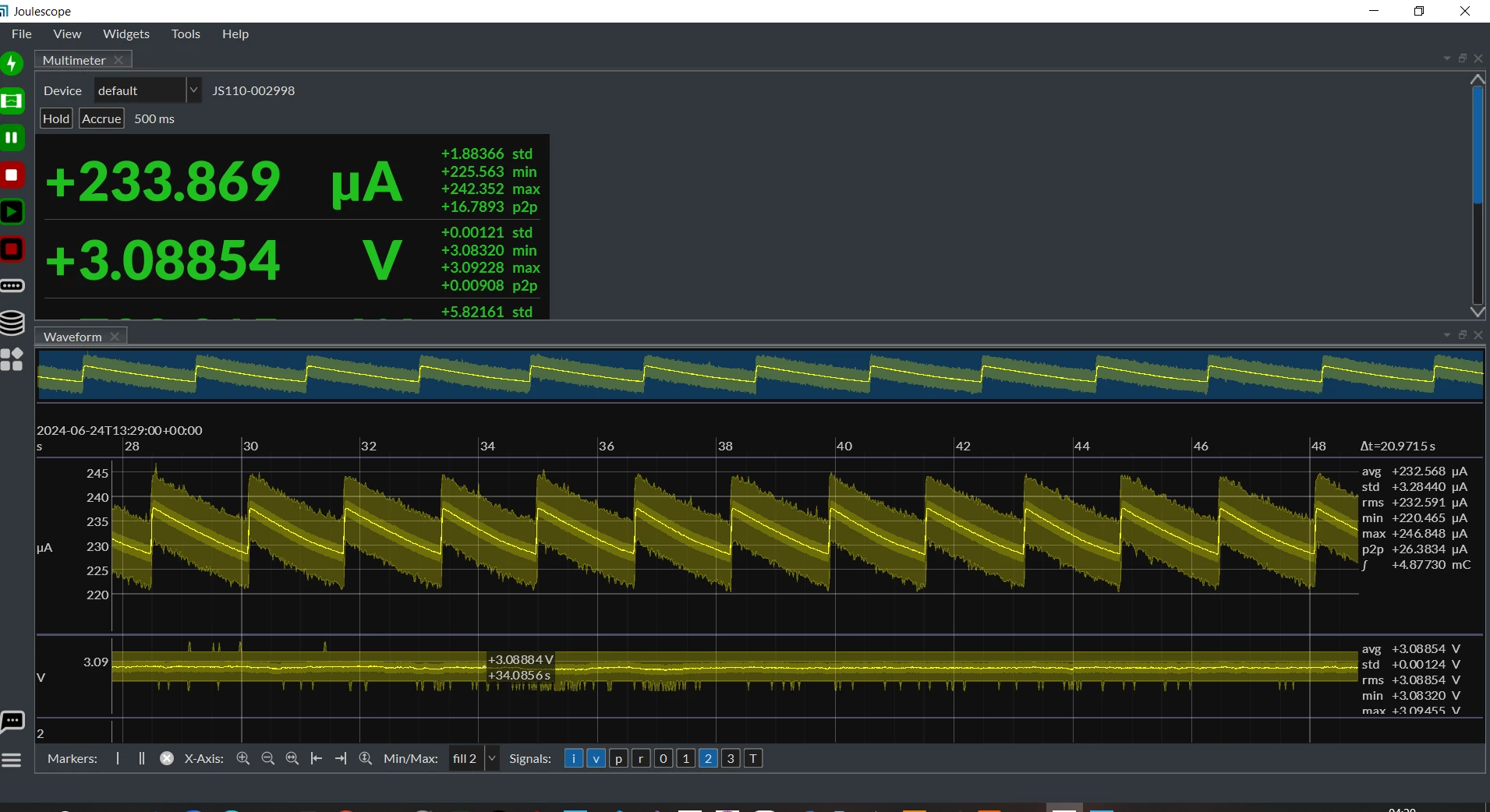Close the Waveform tab with its X

point(115,337)
